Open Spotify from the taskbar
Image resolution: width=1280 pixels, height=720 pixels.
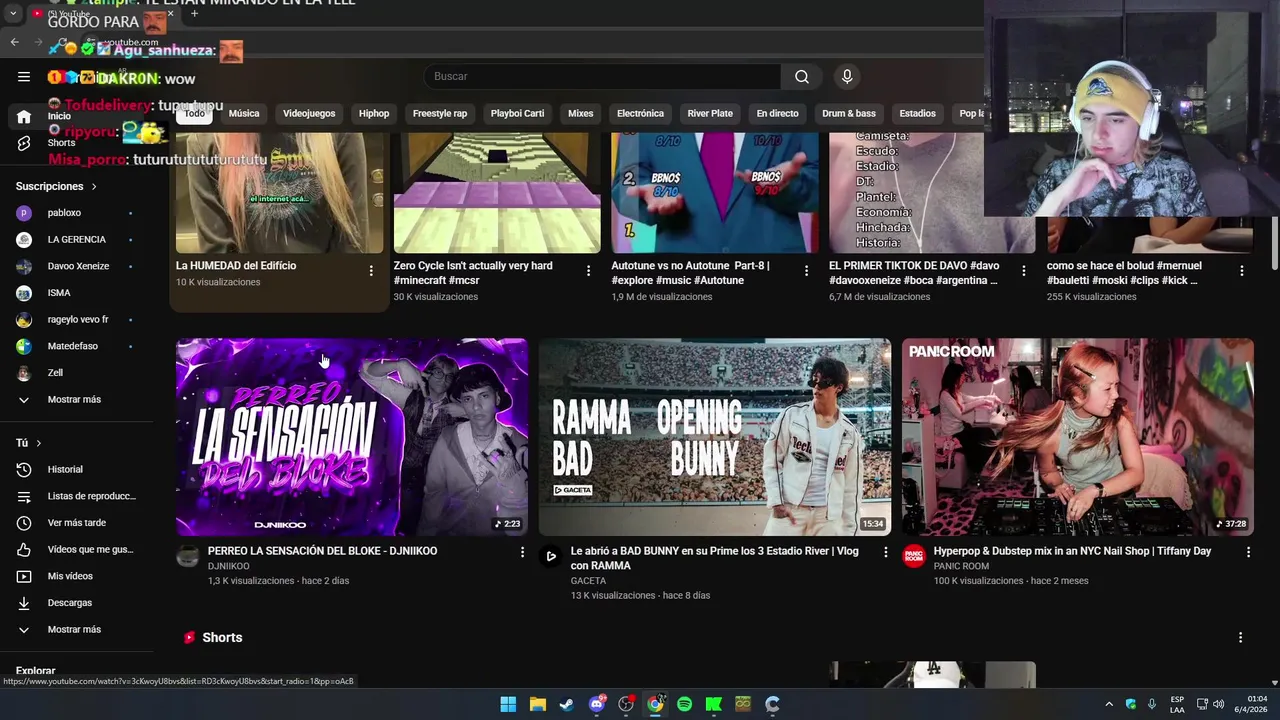click(x=684, y=704)
